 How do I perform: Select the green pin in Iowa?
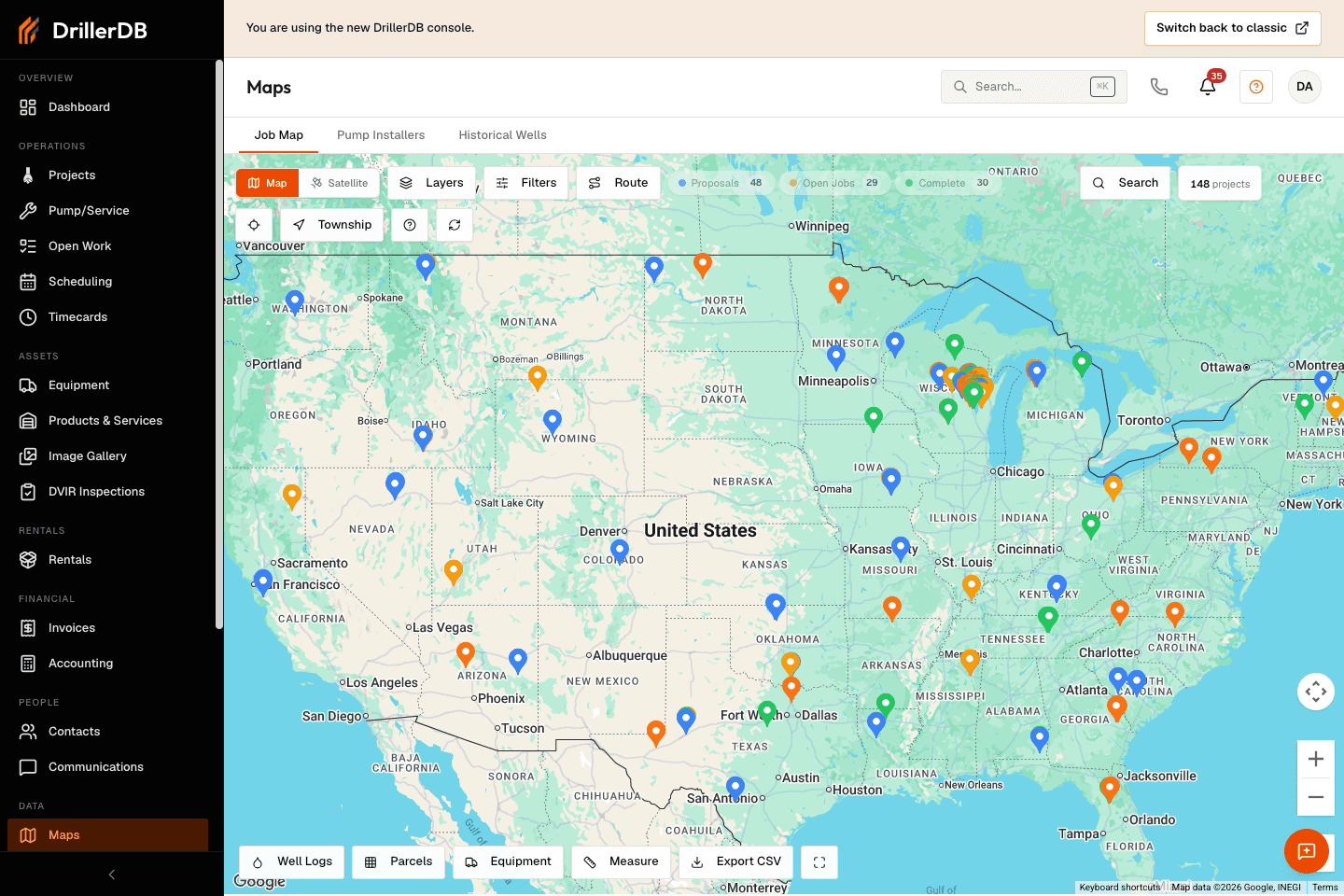point(874,419)
